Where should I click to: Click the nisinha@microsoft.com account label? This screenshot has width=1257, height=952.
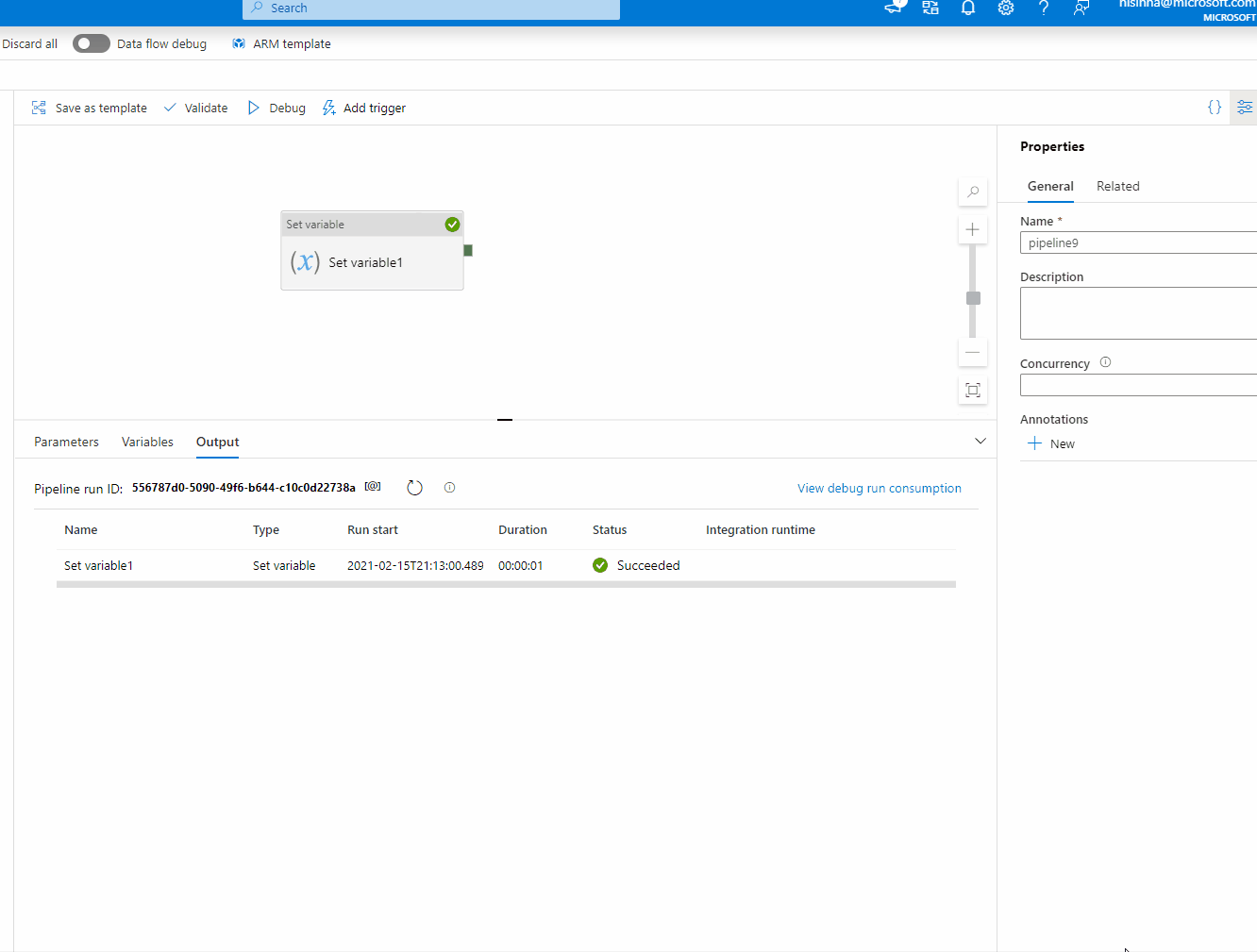[x=1187, y=5]
